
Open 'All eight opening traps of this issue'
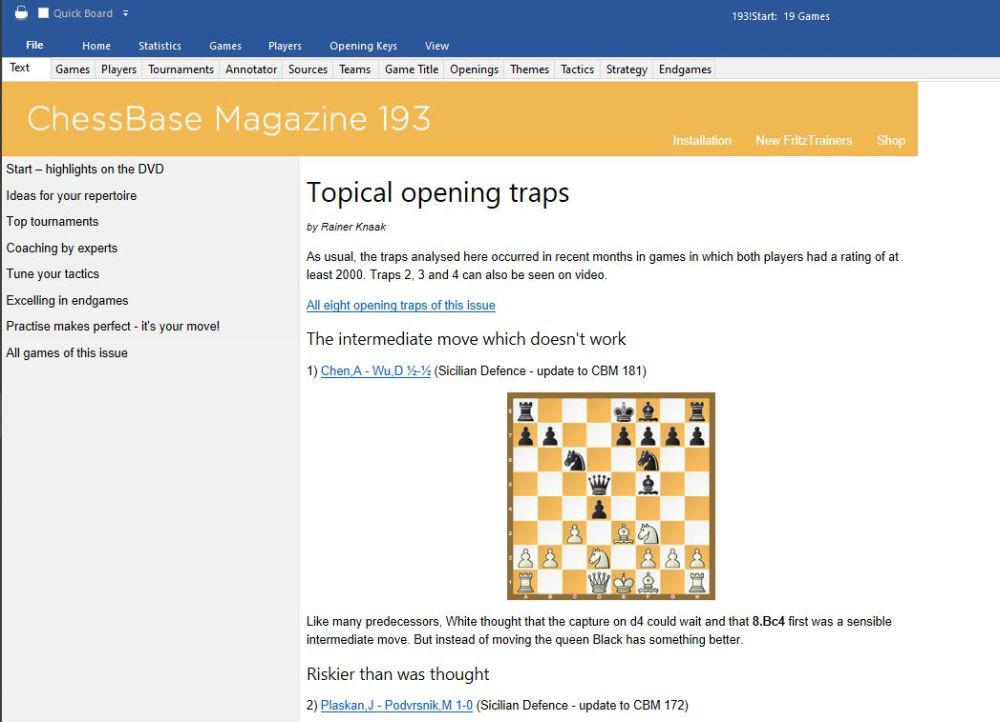click(400, 305)
